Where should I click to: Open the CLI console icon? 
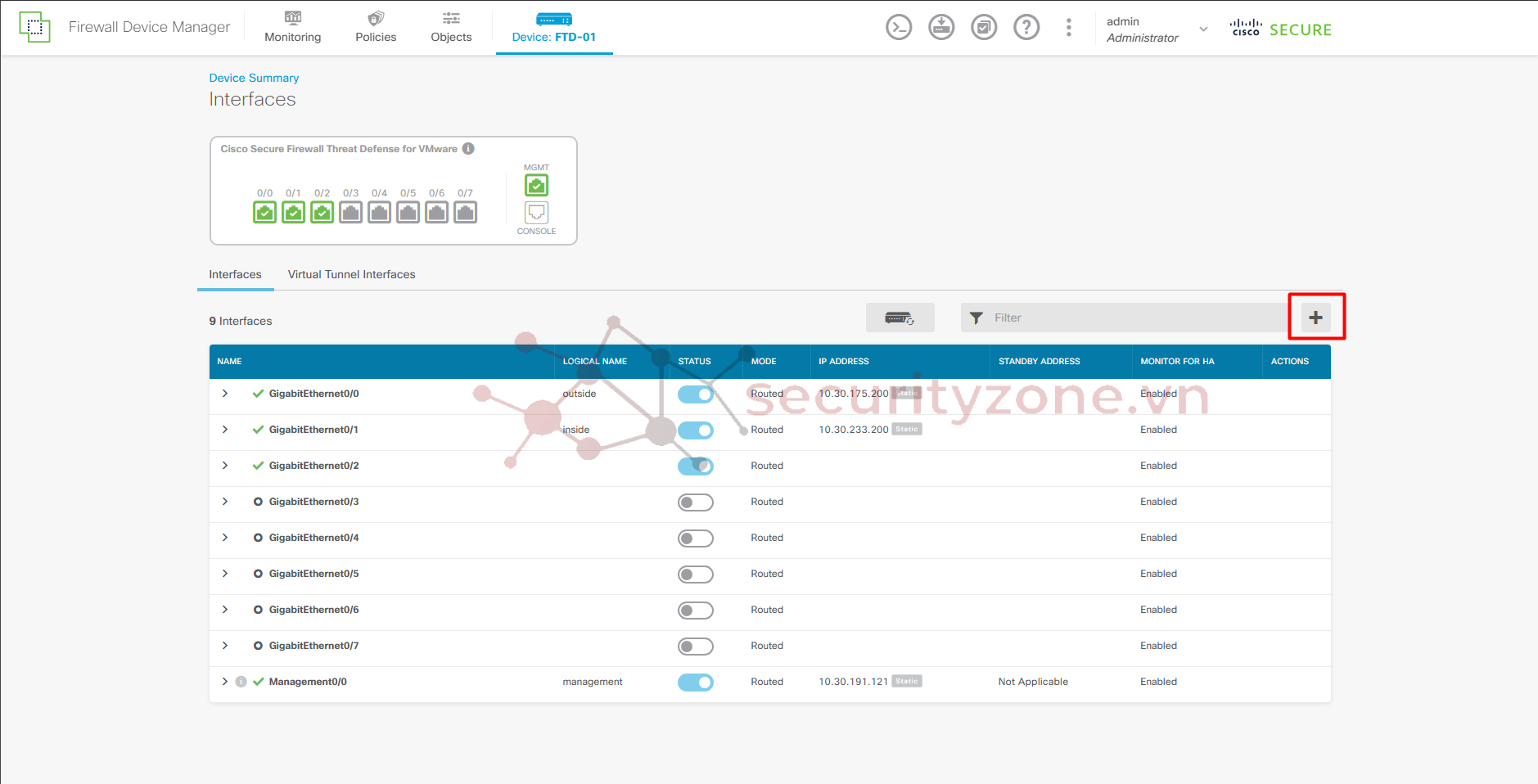(898, 28)
